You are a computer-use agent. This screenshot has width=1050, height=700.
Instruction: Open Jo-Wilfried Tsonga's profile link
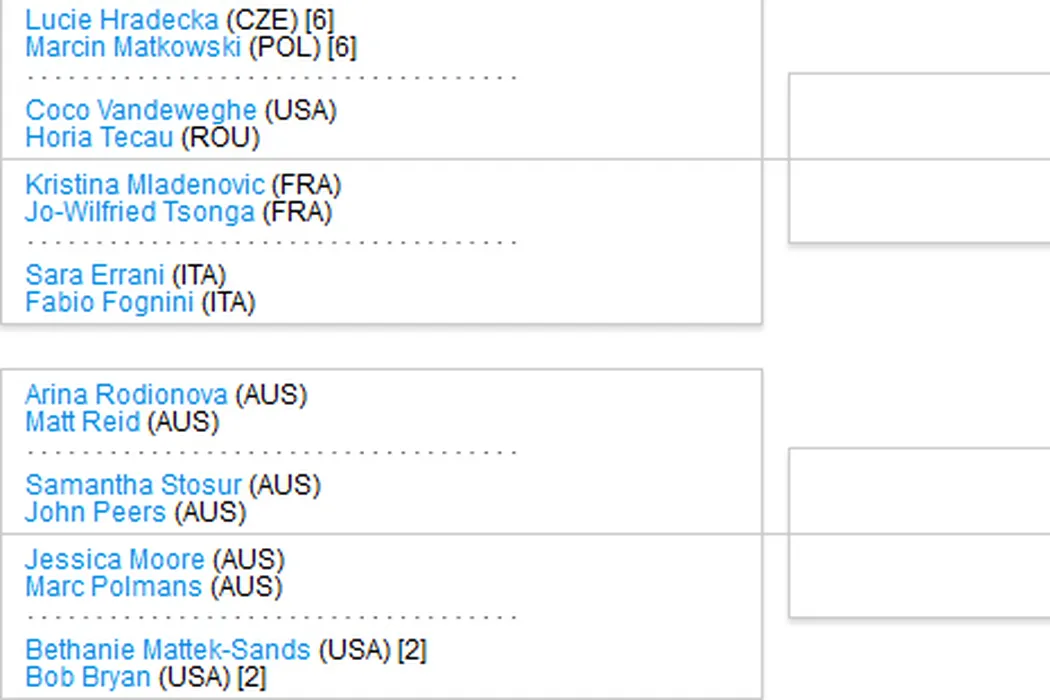pyautogui.click(x=139, y=213)
